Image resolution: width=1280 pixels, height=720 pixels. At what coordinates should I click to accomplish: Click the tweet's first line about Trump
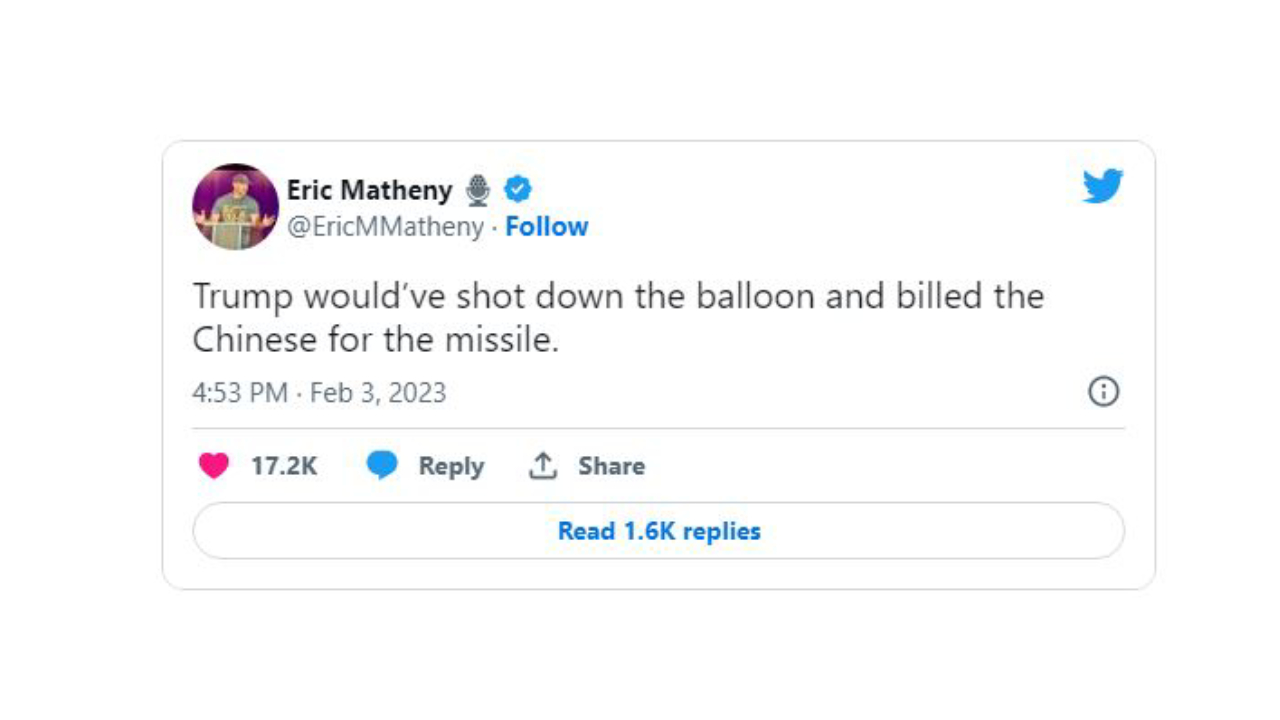pos(617,297)
